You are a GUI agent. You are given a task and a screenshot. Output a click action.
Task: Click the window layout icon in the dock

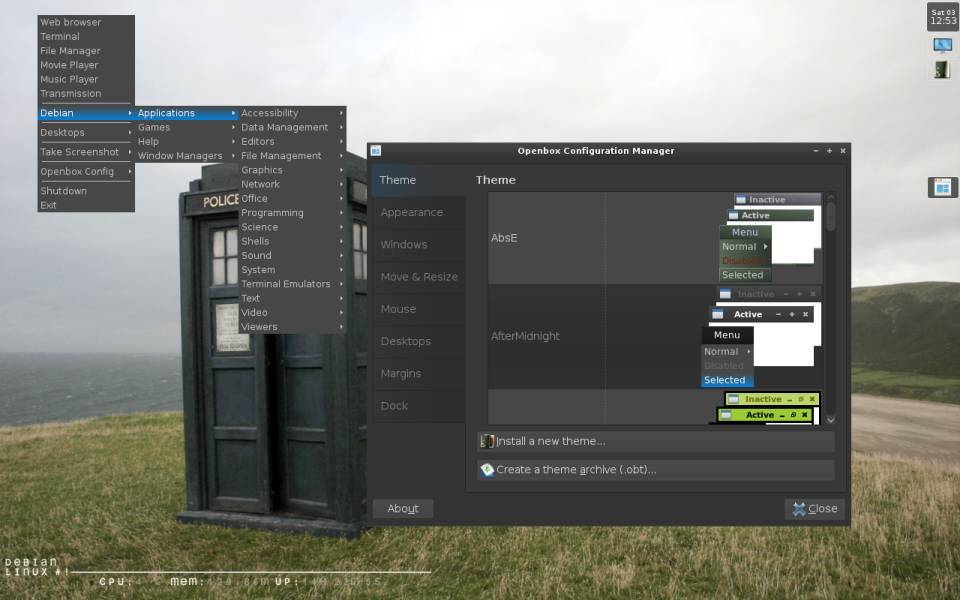click(x=942, y=187)
